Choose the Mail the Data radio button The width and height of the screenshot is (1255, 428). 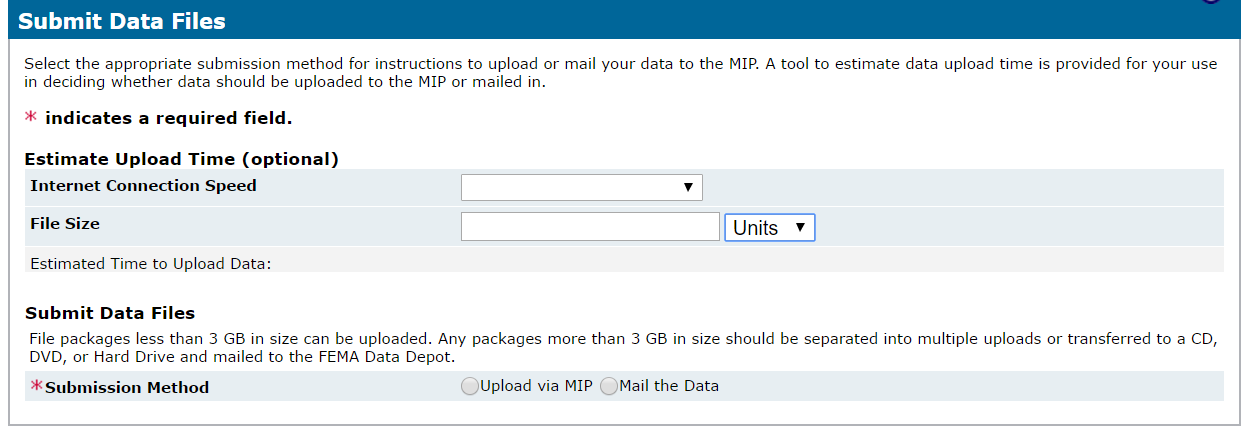[x=609, y=387]
